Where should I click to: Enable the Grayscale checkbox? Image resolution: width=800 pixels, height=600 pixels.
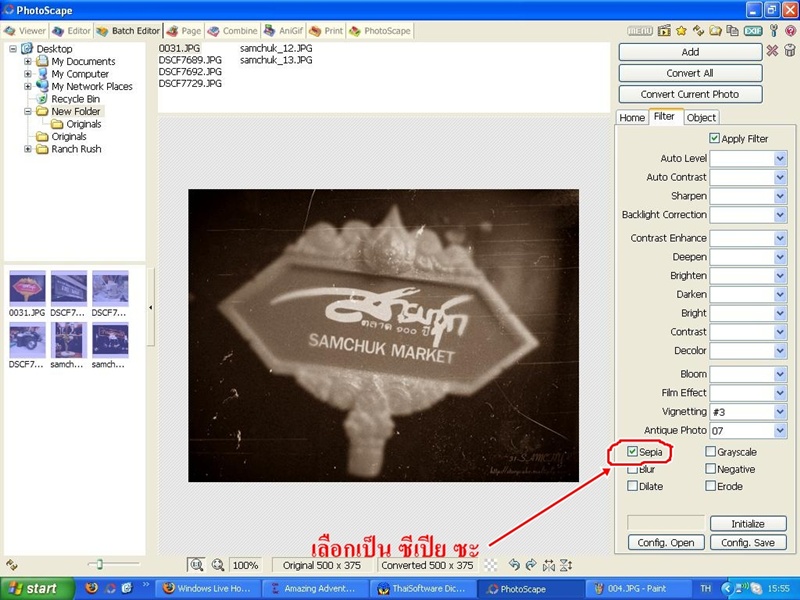[x=710, y=452]
